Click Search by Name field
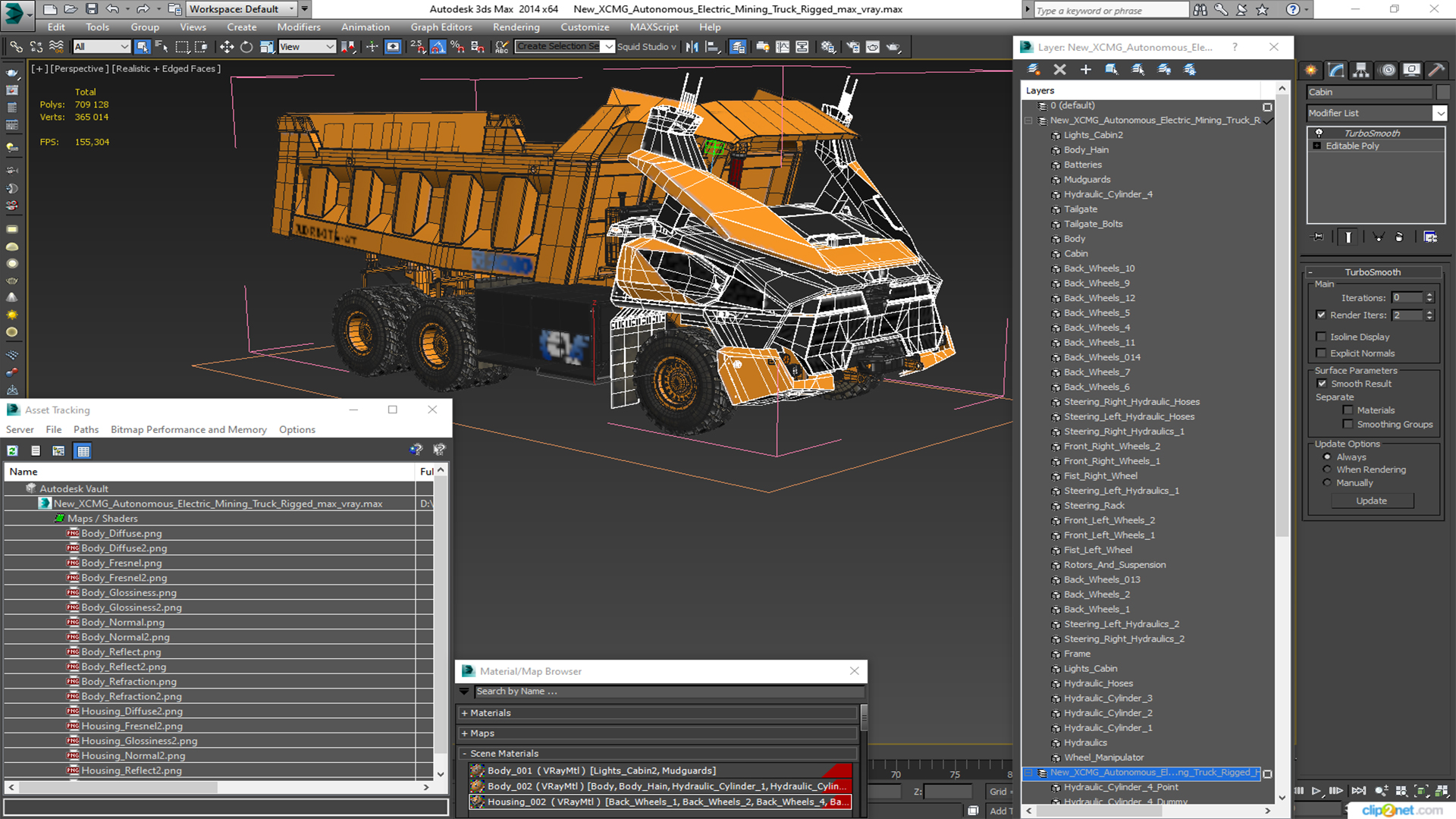1456x819 pixels. point(669,692)
